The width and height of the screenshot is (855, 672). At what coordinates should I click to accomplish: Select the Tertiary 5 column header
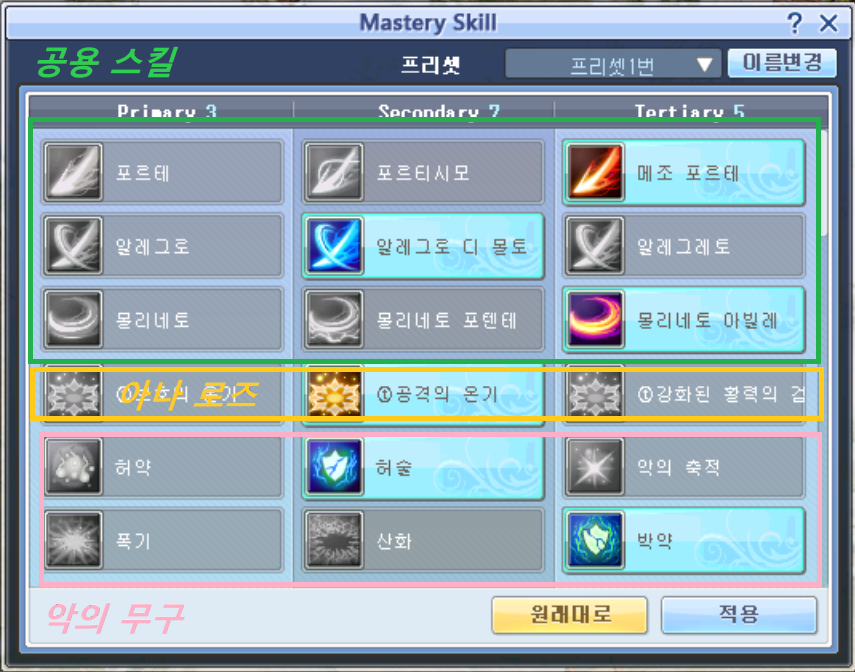tap(689, 111)
